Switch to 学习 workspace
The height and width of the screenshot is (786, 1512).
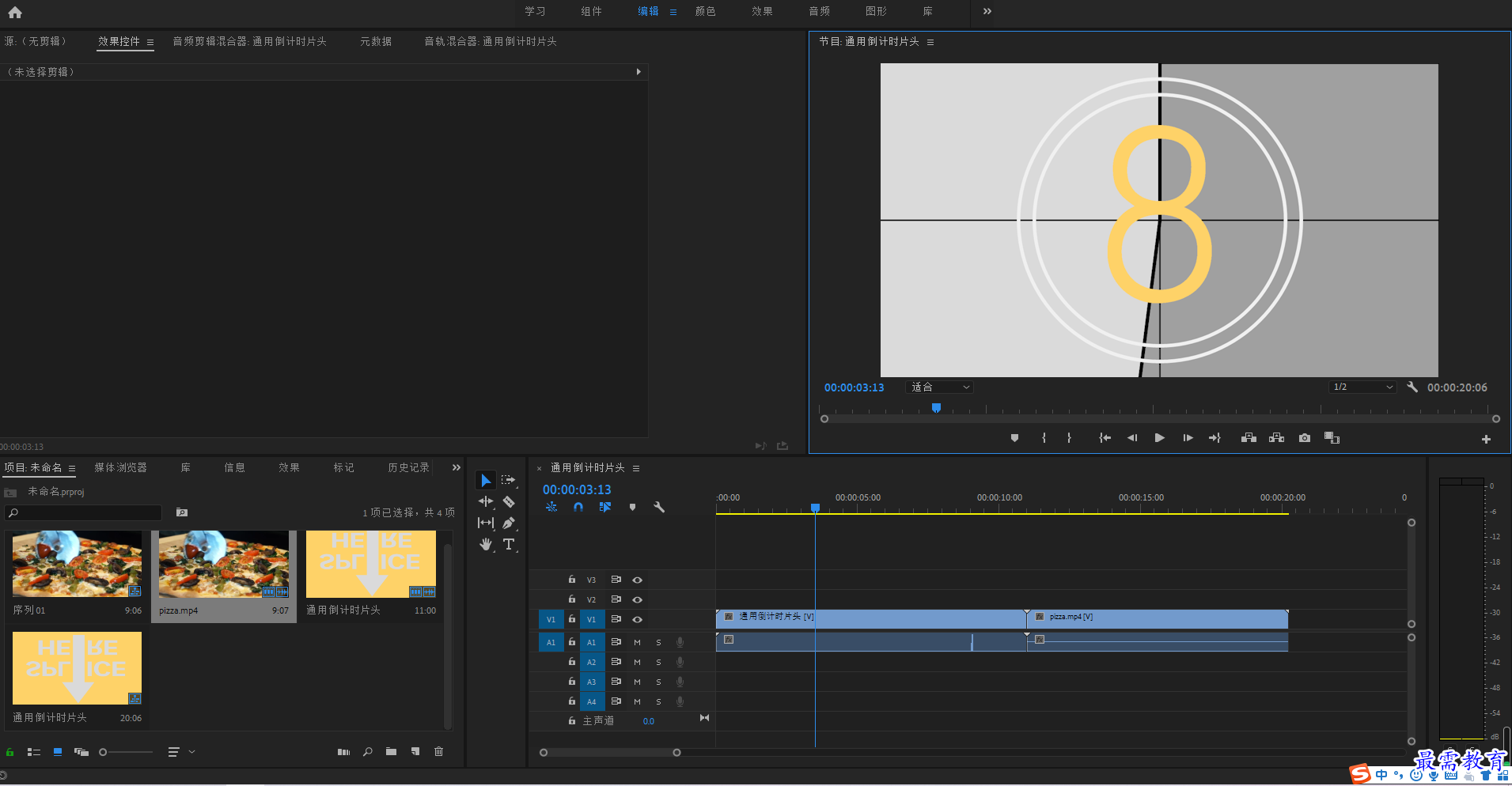tap(535, 11)
